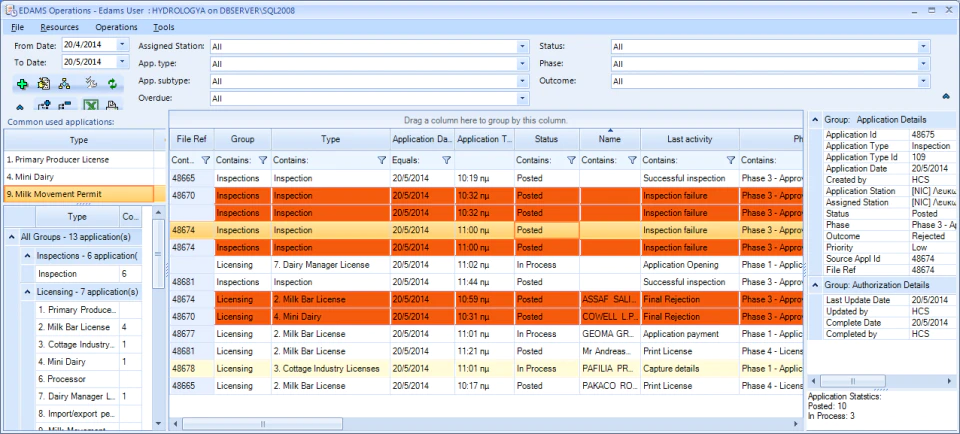Image resolution: width=960 pixels, height=434 pixels.
Task: Collapse the All Groups tree node
Action: pyautogui.click(x=12, y=237)
